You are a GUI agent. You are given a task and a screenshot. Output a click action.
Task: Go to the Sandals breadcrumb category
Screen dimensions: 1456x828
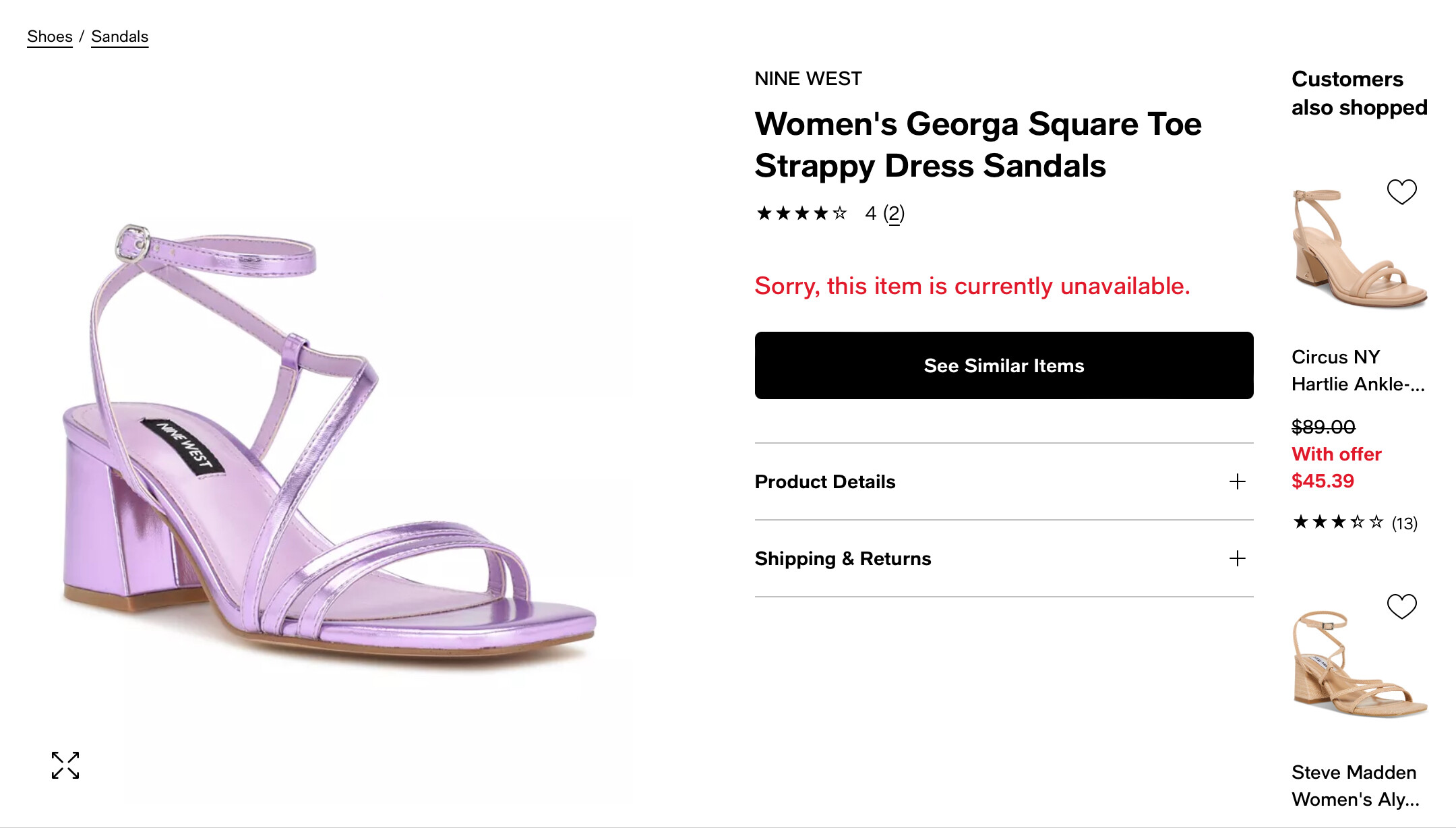tap(119, 36)
